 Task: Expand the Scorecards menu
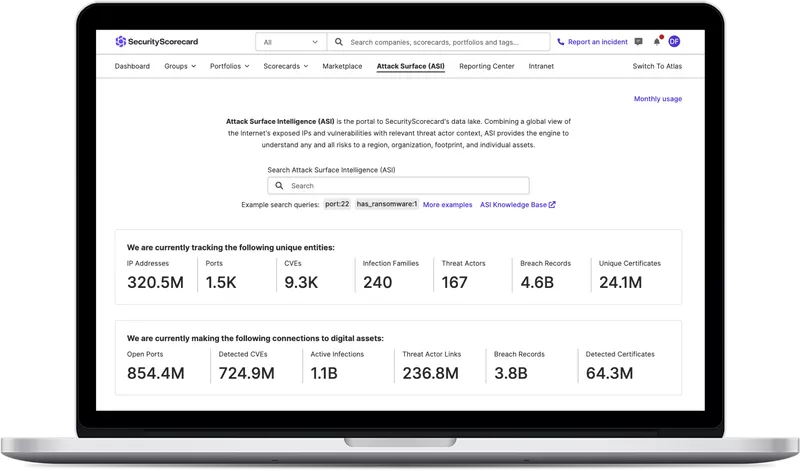(x=286, y=66)
